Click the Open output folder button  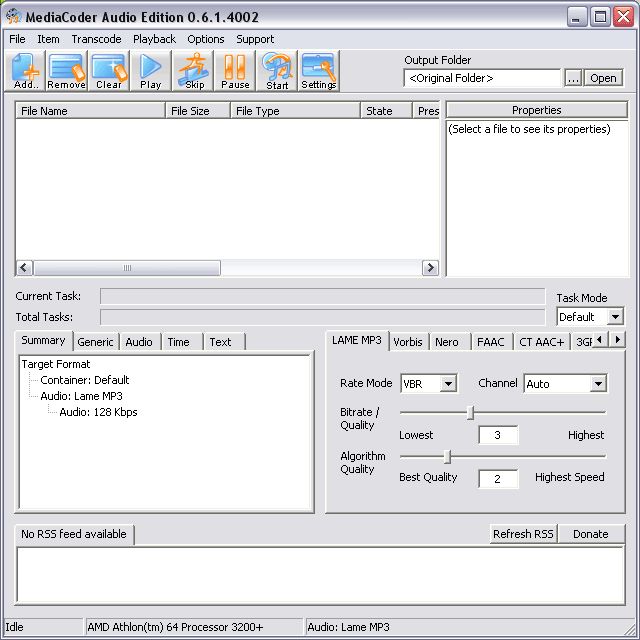click(603, 78)
